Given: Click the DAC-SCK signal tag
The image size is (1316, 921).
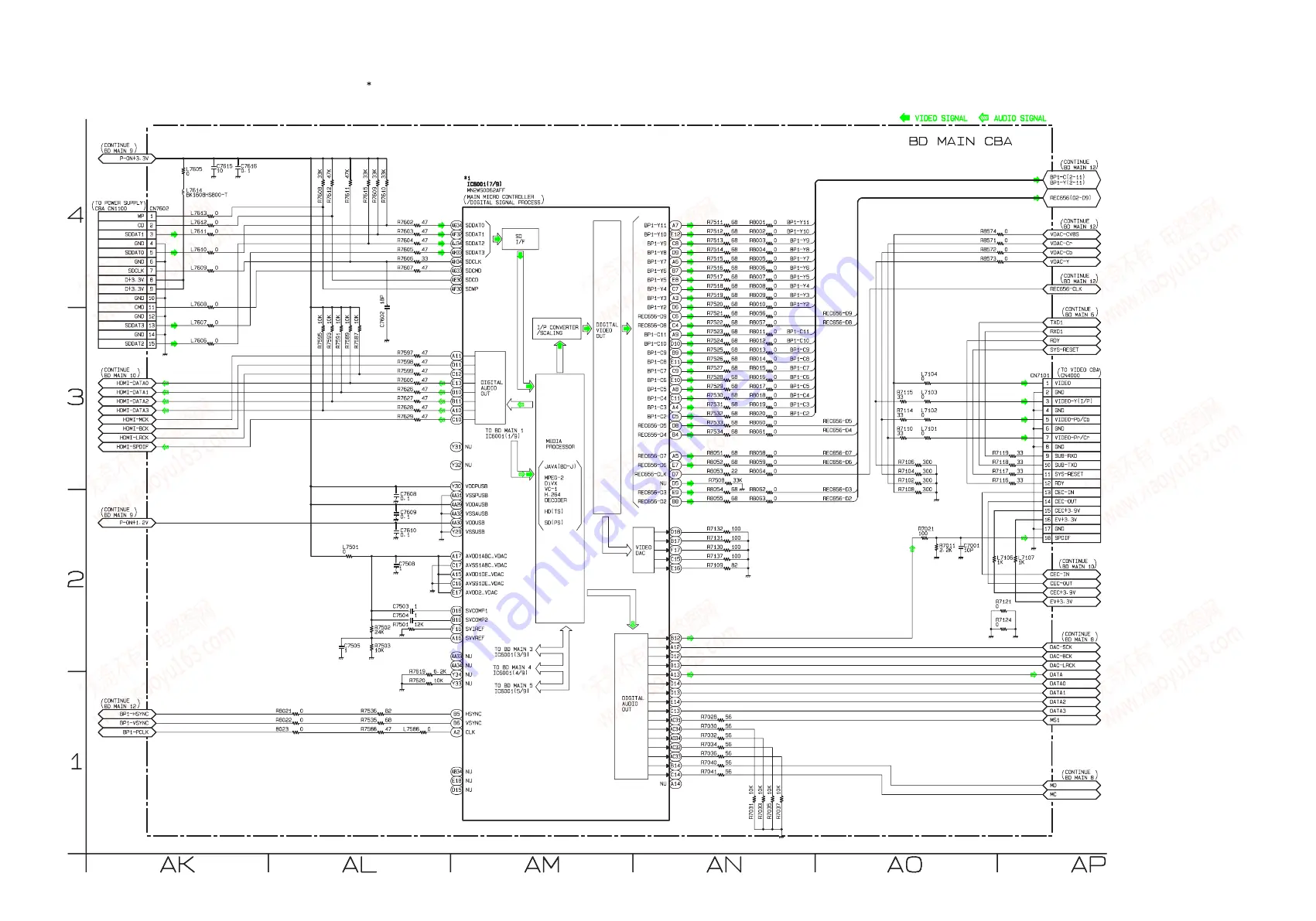Looking at the screenshot, I should 1072,647.
